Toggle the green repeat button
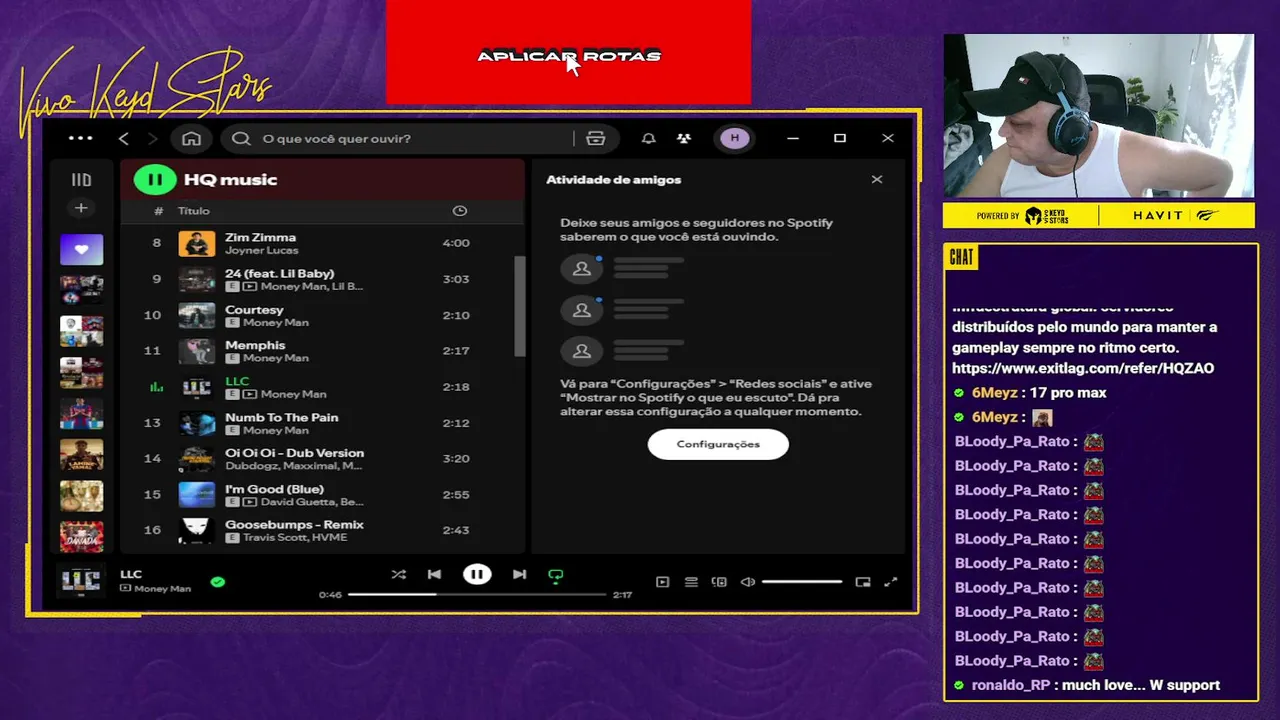 [x=556, y=575]
